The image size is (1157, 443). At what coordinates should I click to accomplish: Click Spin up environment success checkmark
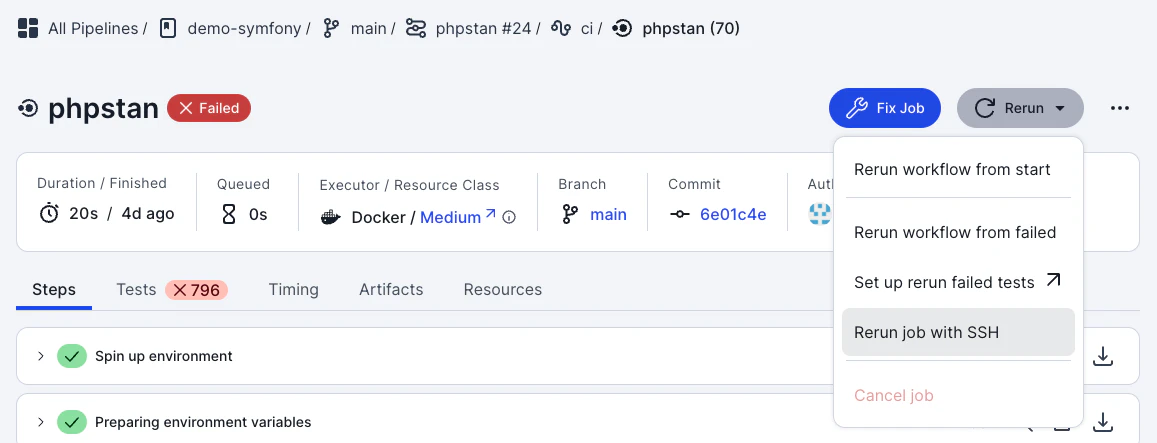click(72, 356)
